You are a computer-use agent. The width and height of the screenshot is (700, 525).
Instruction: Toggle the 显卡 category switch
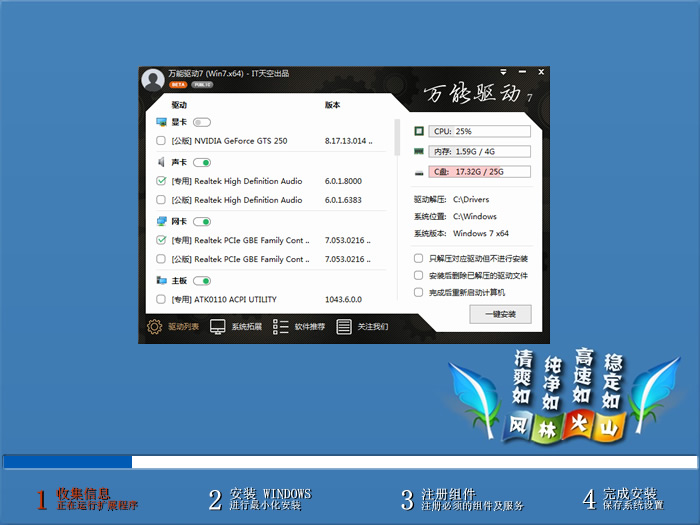pyautogui.click(x=202, y=122)
